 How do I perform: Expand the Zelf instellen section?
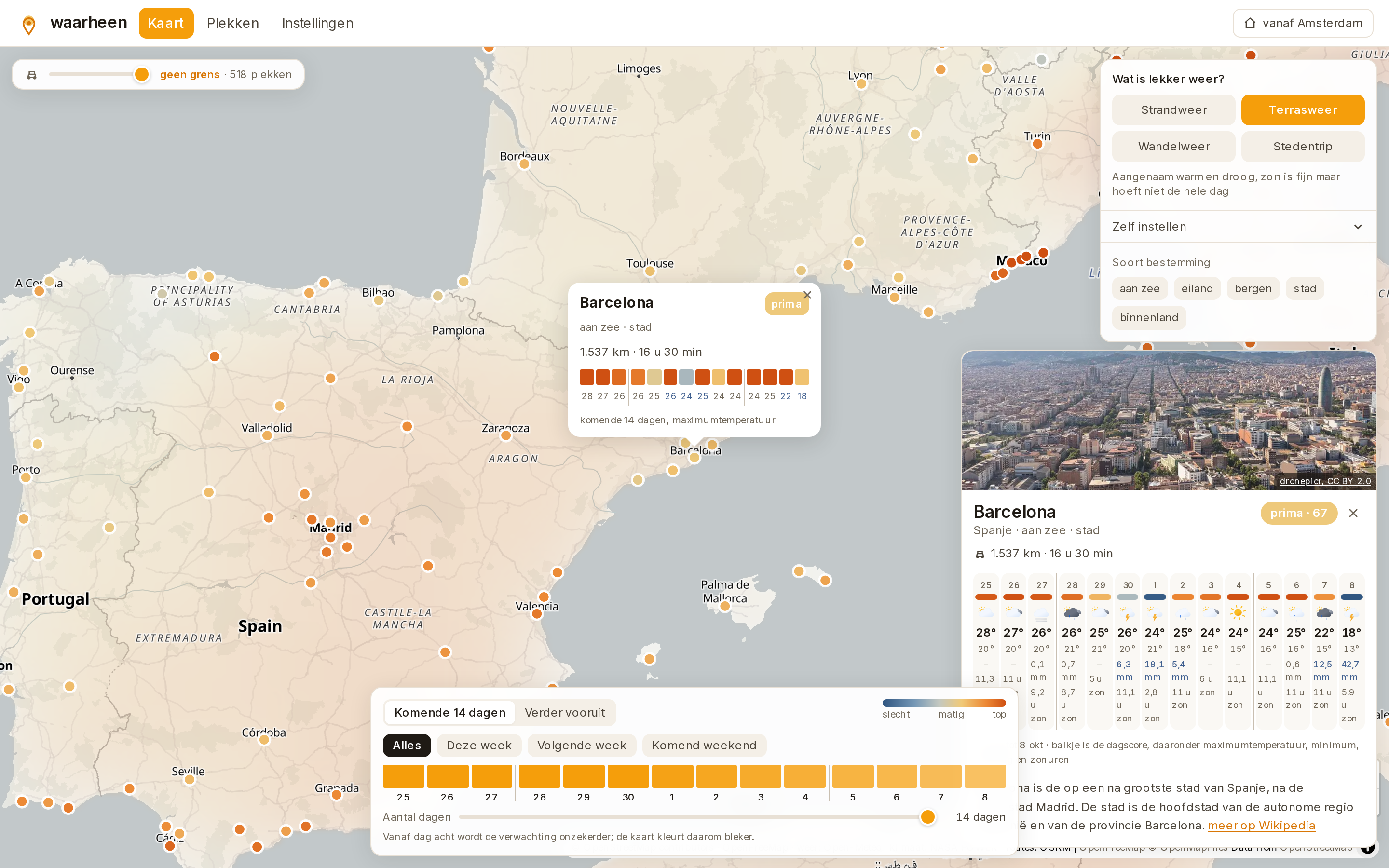click(x=1238, y=227)
